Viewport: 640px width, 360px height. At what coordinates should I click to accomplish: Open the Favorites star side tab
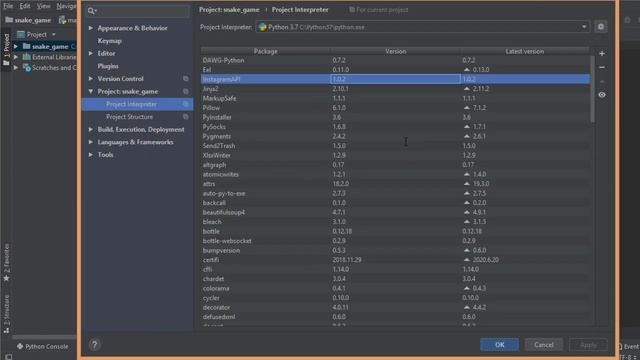pos(6,263)
